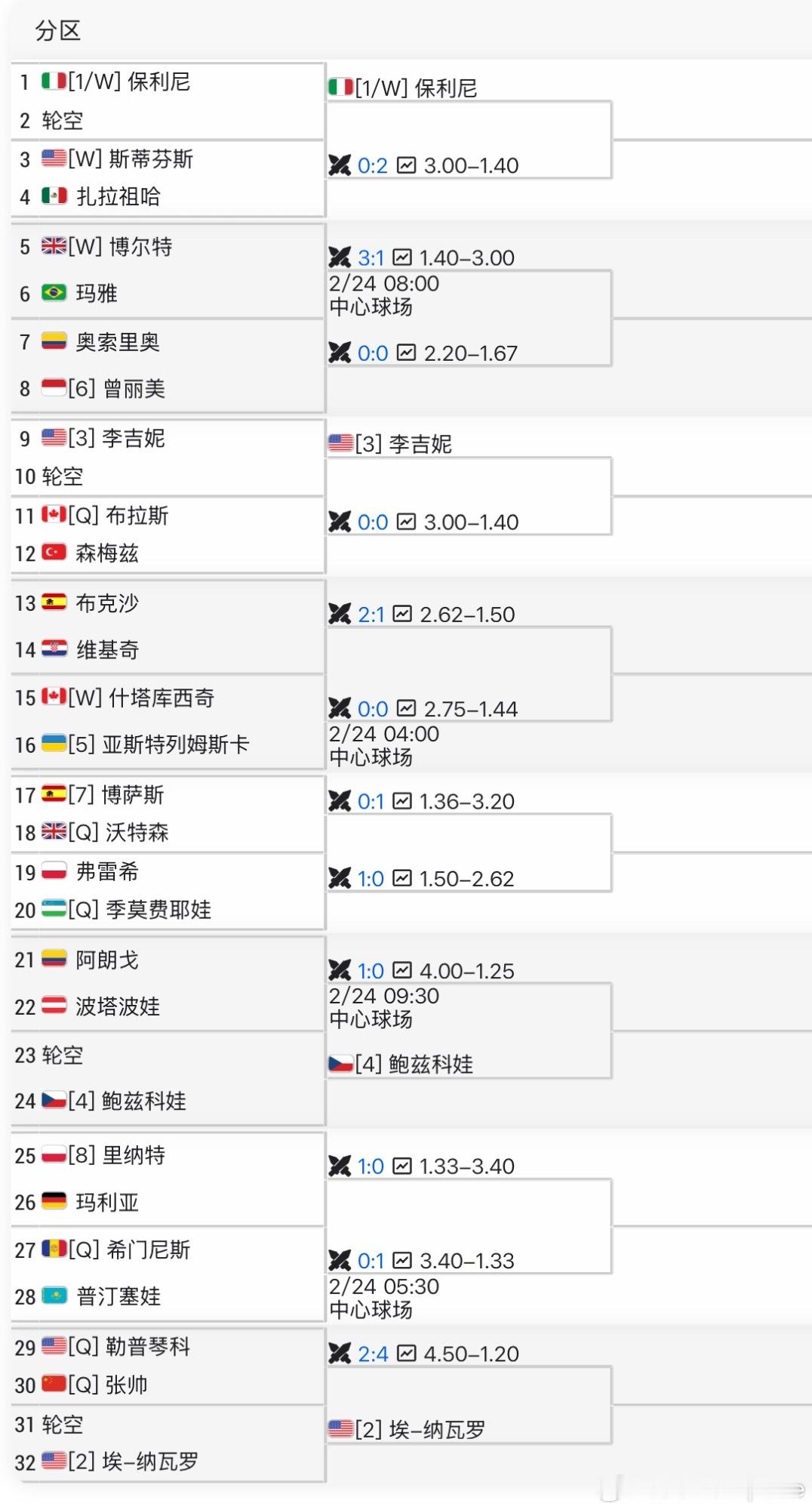Open the 3:1 head-to-head score link
The width and height of the screenshot is (812, 1510).
pos(371,258)
